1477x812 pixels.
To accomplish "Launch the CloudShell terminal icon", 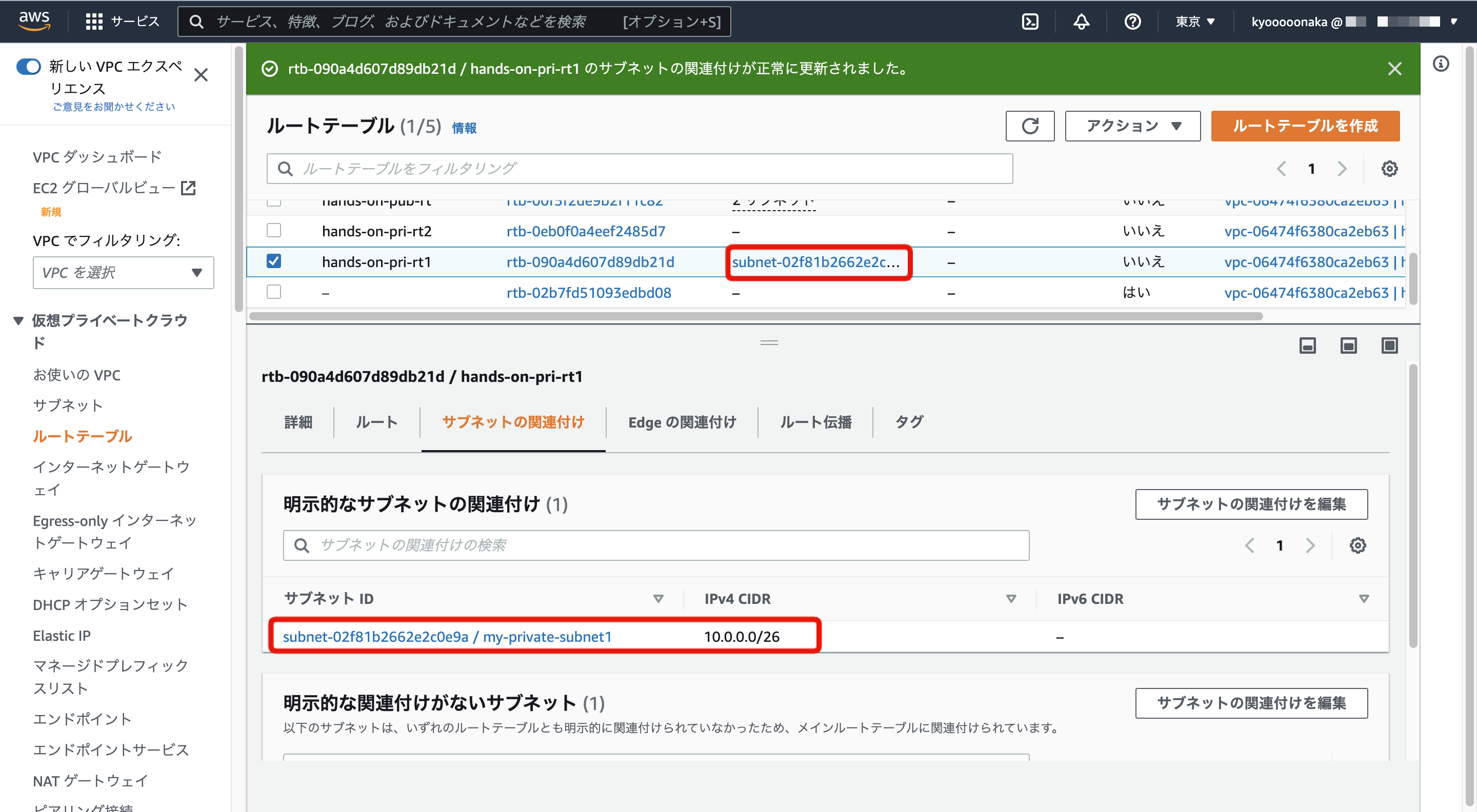I will tap(1030, 22).
